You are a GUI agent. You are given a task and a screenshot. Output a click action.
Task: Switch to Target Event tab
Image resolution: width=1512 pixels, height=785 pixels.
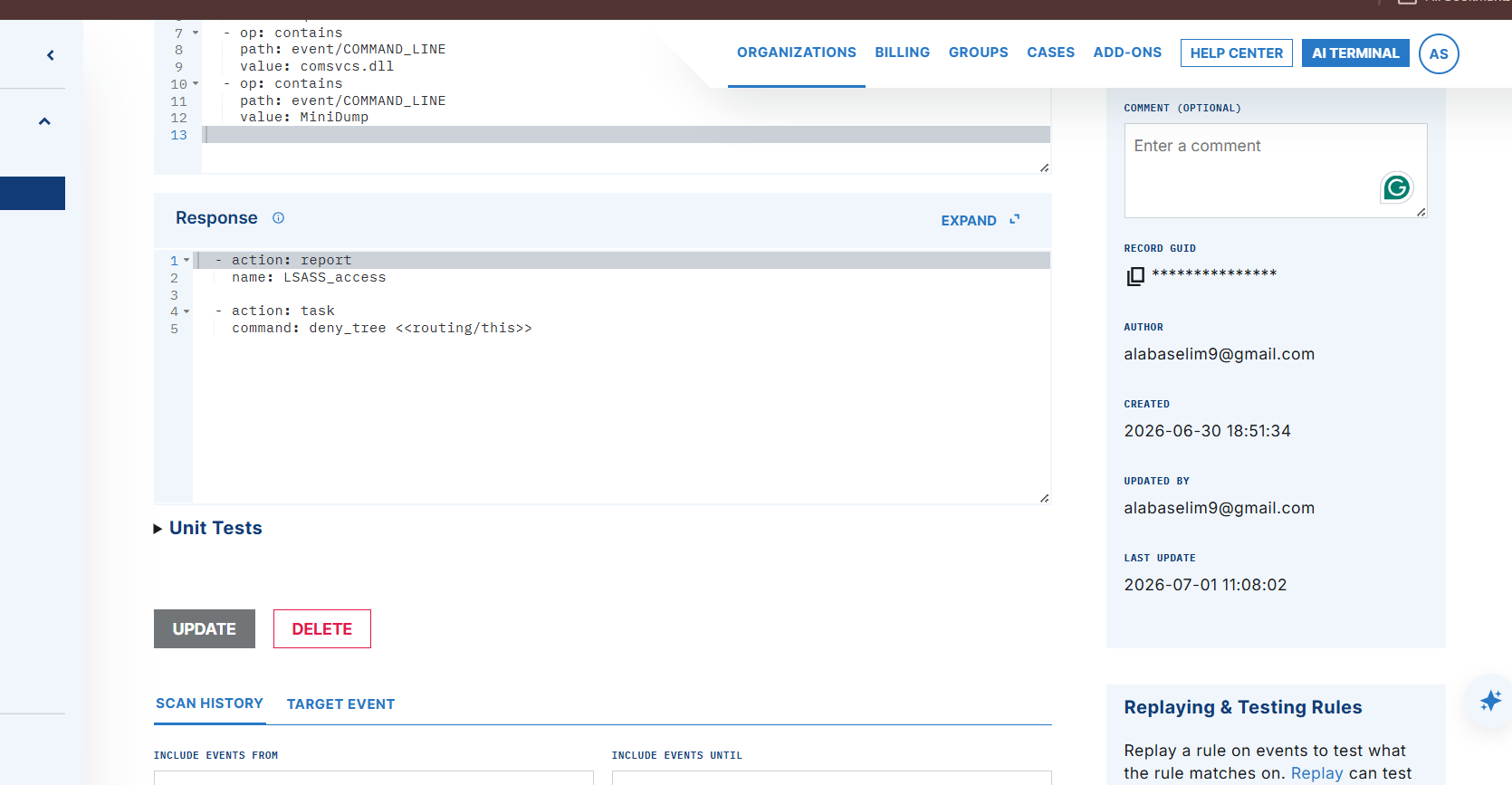[340, 704]
